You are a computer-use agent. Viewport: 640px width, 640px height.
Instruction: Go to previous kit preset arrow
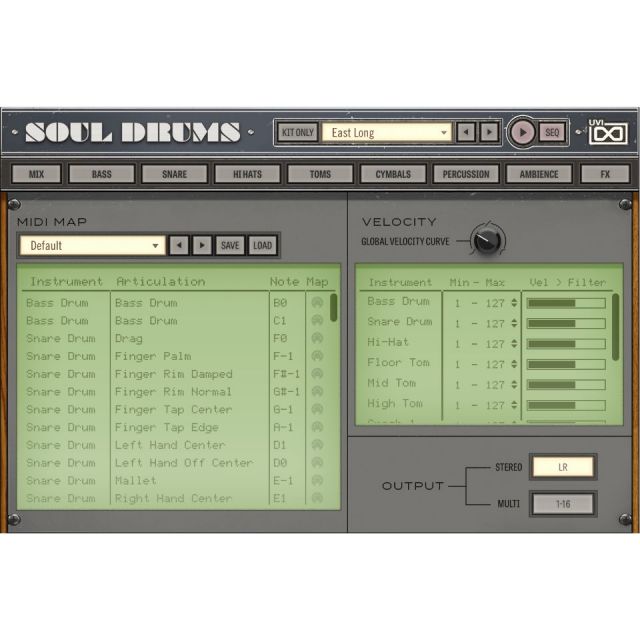(x=466, y=132)
